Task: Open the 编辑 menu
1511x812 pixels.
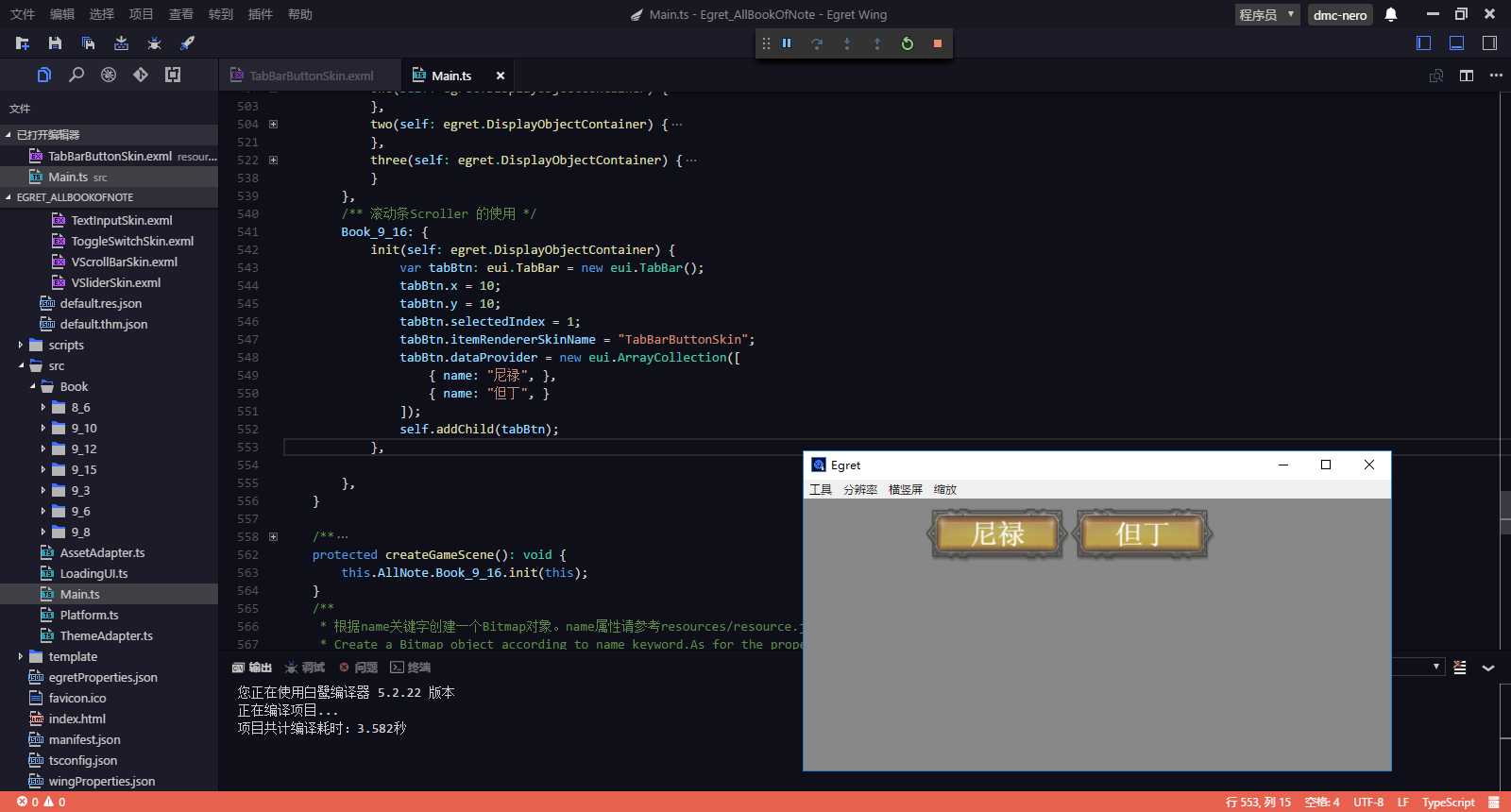Action: tap(61, 14)
